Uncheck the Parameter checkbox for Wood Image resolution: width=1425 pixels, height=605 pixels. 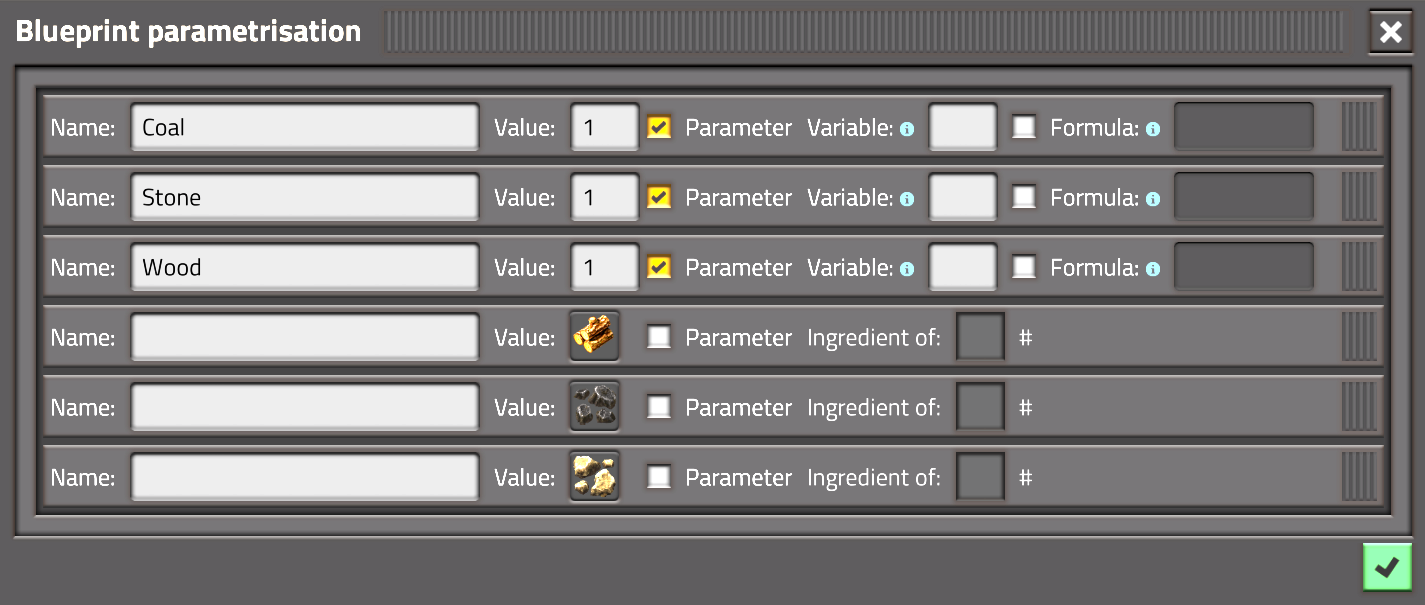pyautogui.click(x=659, y=267)
